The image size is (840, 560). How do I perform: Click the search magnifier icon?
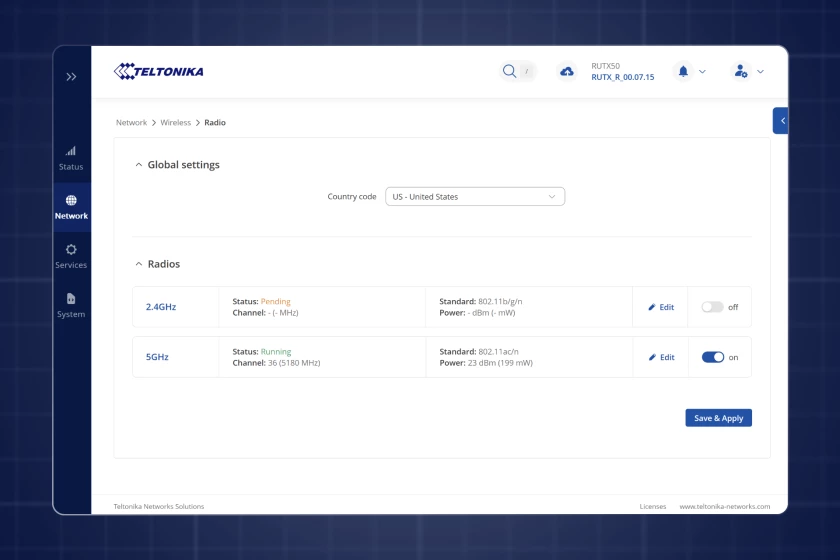tap(510, 71)
